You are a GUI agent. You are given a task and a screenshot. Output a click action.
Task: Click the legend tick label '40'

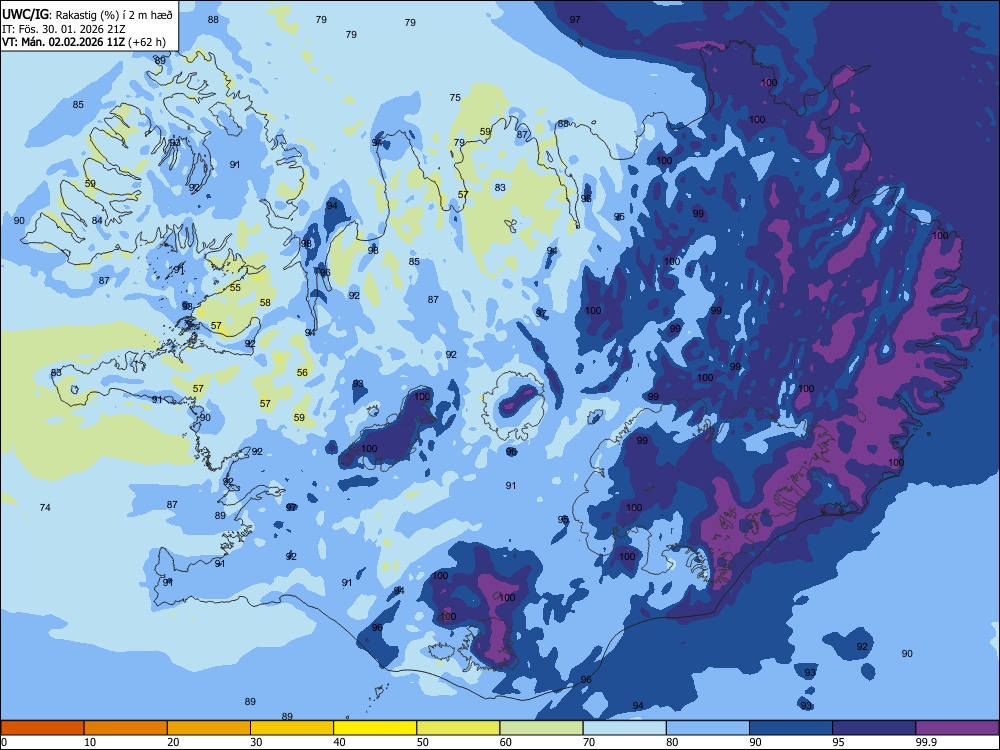point(339,742)
